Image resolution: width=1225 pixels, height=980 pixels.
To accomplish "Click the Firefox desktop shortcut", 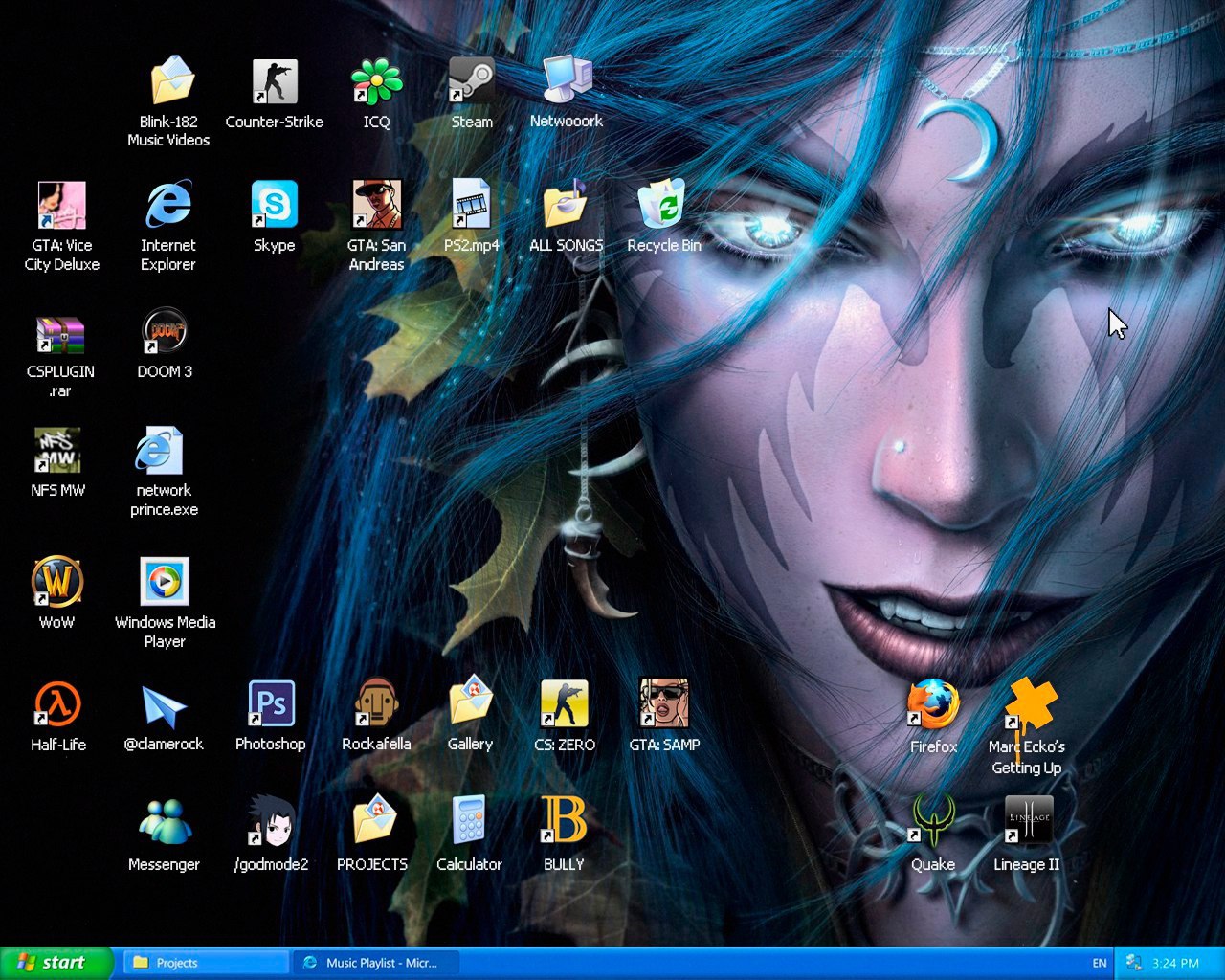I will coord(933,703).
